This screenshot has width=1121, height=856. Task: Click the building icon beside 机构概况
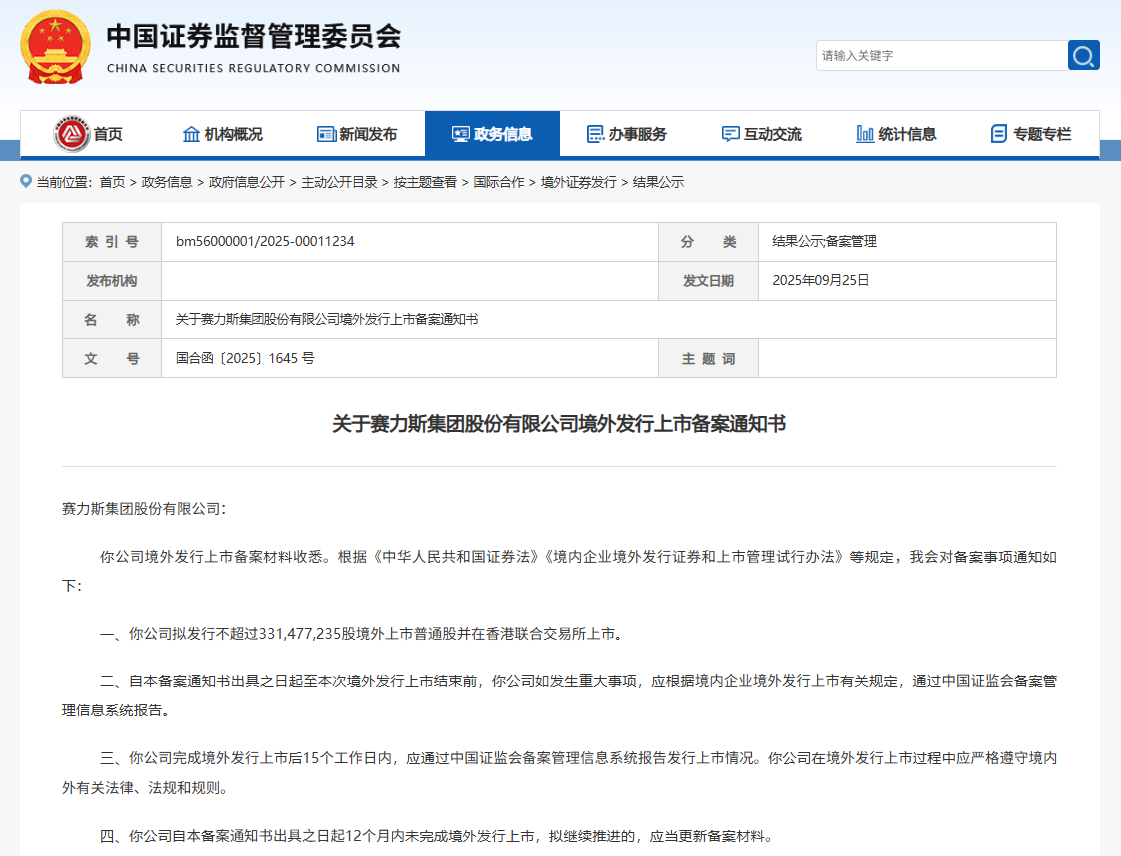tap(191, 134)
